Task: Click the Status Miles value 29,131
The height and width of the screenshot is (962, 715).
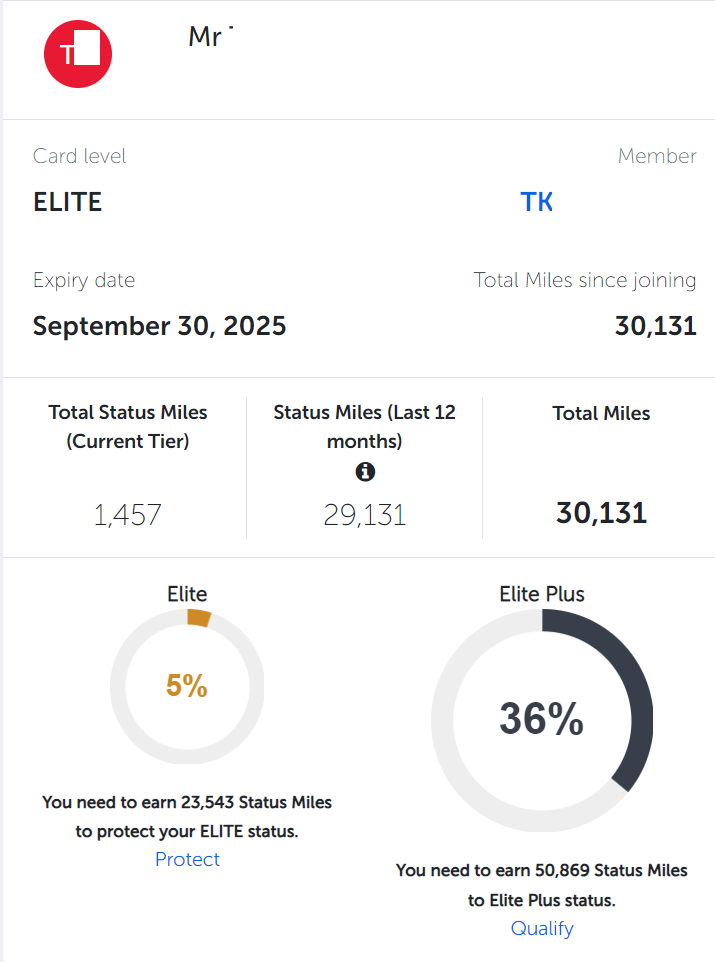Action: pos(365,515)
